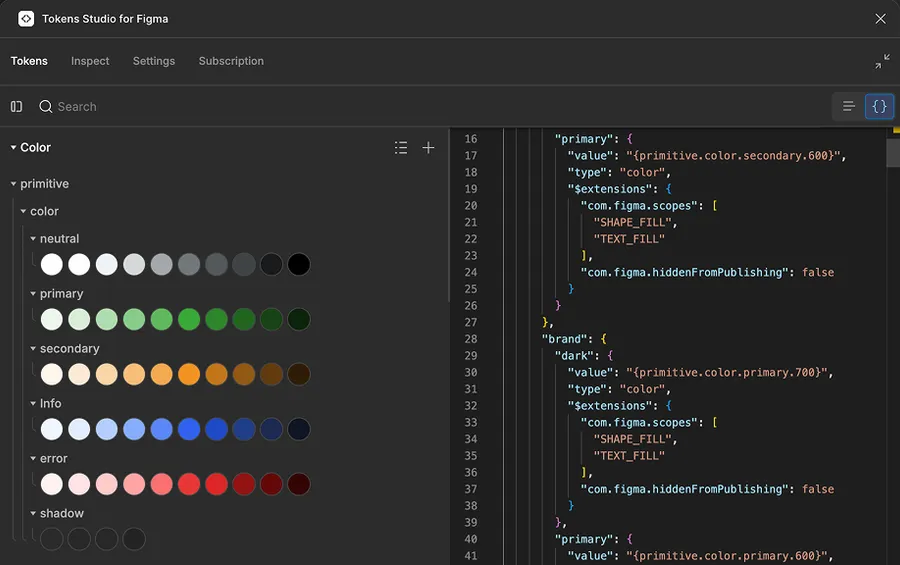Screen dimensions: 900x565
Task: Open the Inspect tab
Action: click(x=90, y=61)
